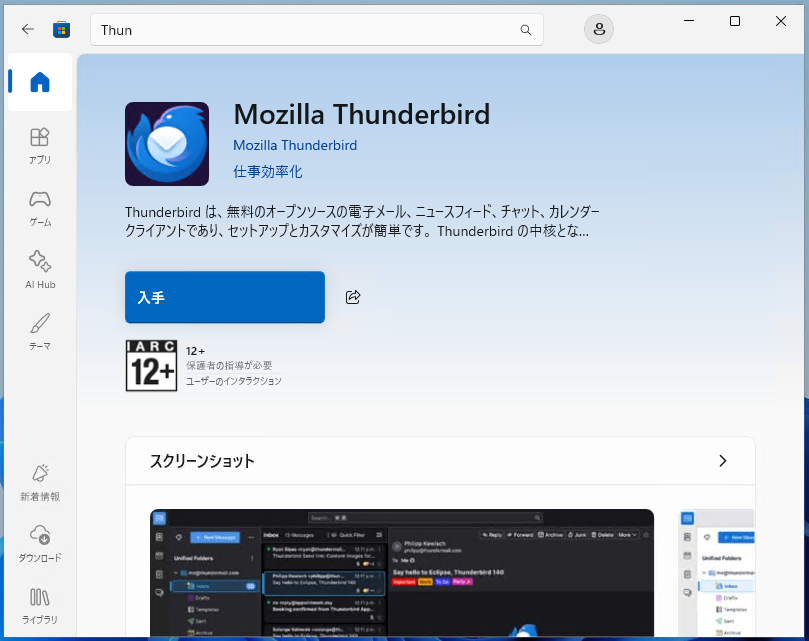The height and width of the screenshot is (641, 809).
Task: Click the ユーザーのインタラクション text
Action: click(234, 381)
